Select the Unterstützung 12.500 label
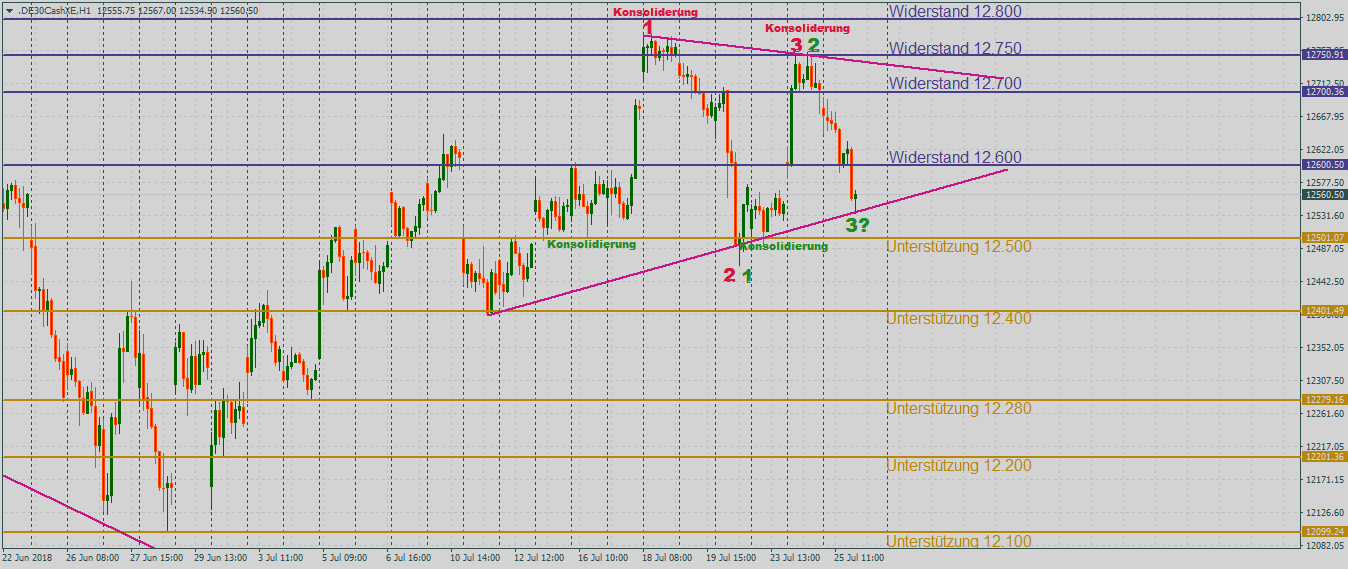The image size is (1348, 569). tap(958, 246)
